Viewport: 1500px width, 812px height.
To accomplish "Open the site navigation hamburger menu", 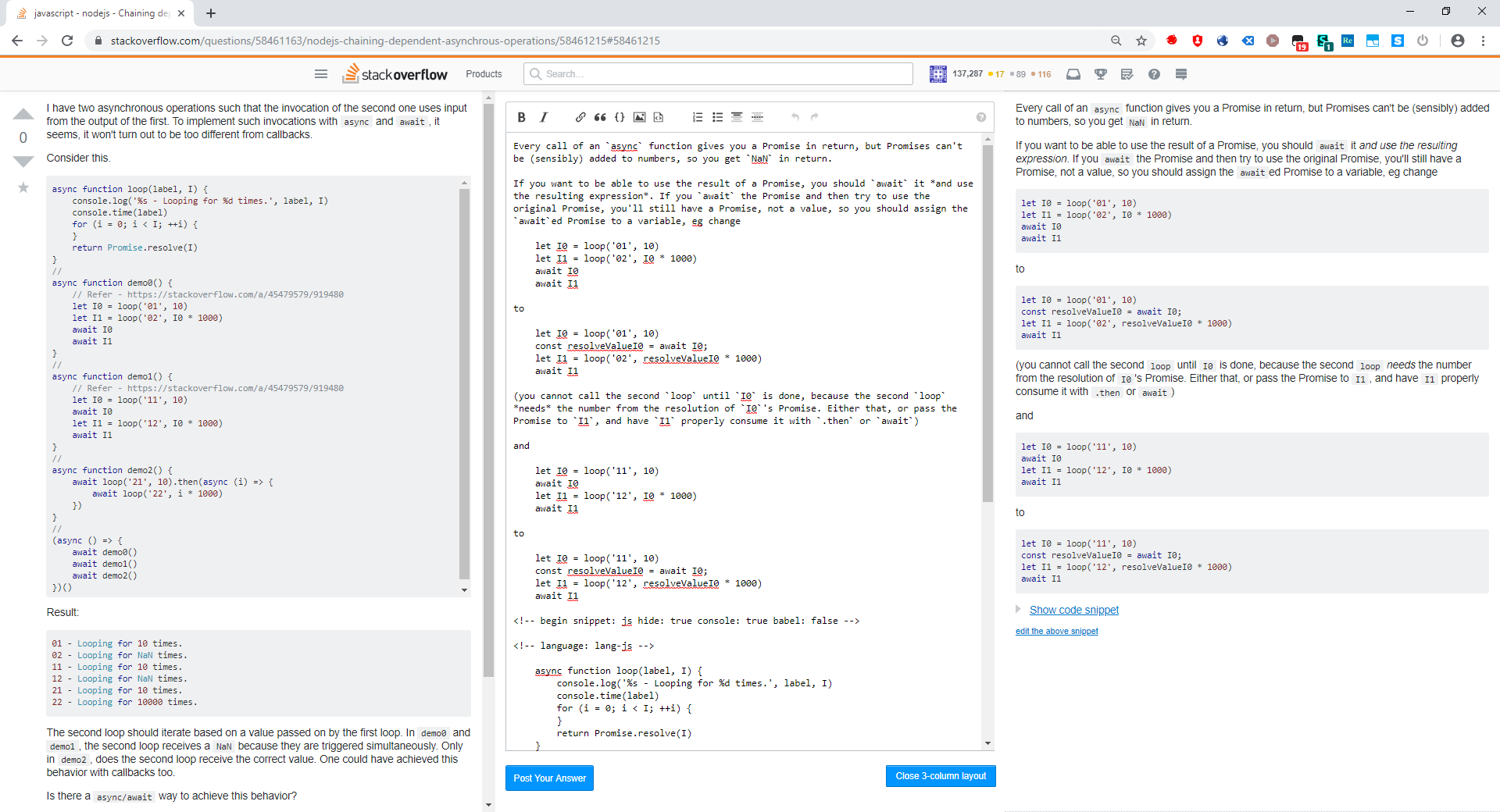I will click(321, 73).
